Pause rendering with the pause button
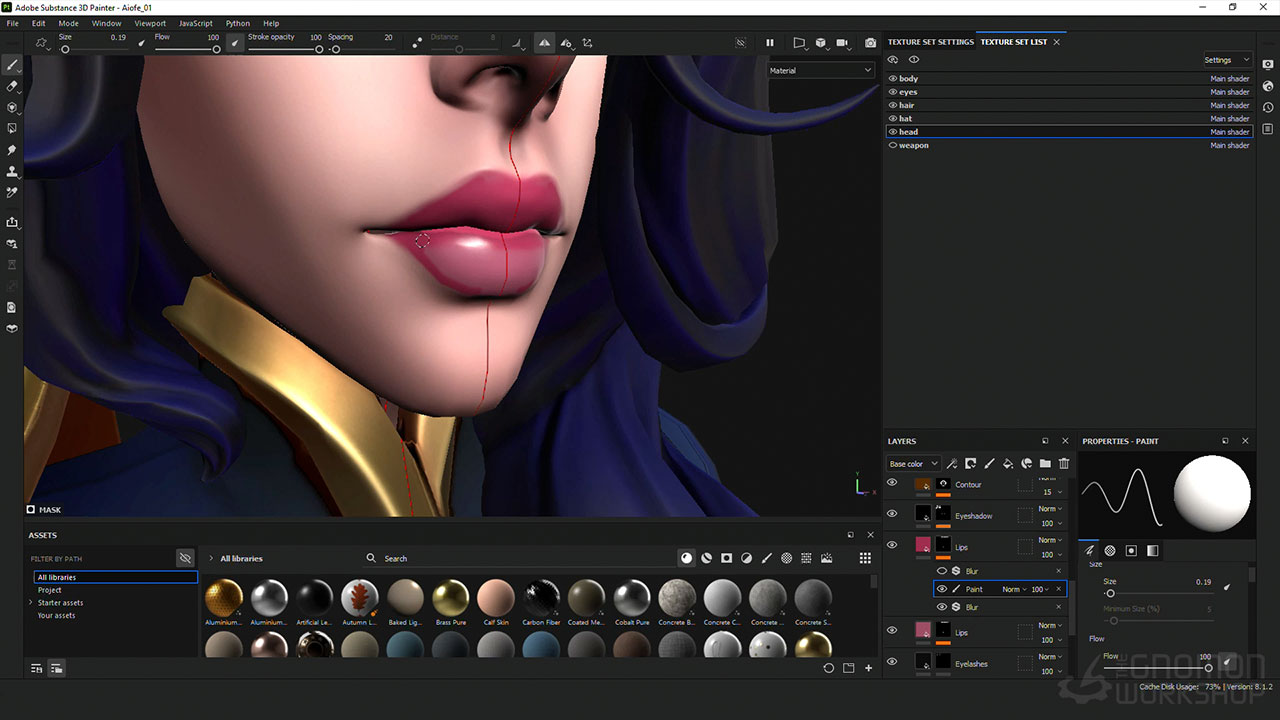This screenshot has height=720, width=1280. [x=770, y=43]
